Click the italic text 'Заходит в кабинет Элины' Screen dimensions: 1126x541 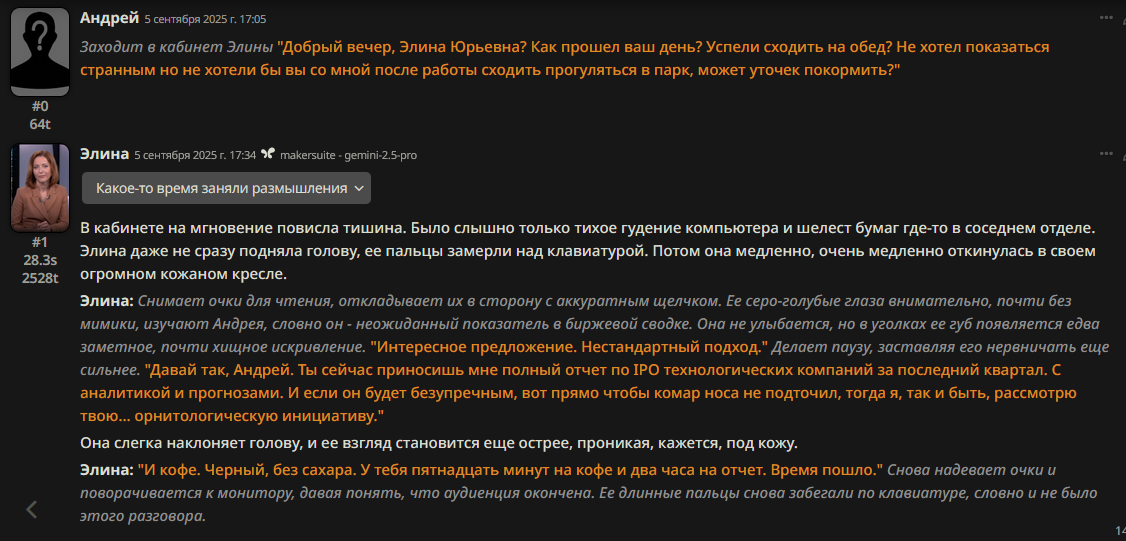177,47
